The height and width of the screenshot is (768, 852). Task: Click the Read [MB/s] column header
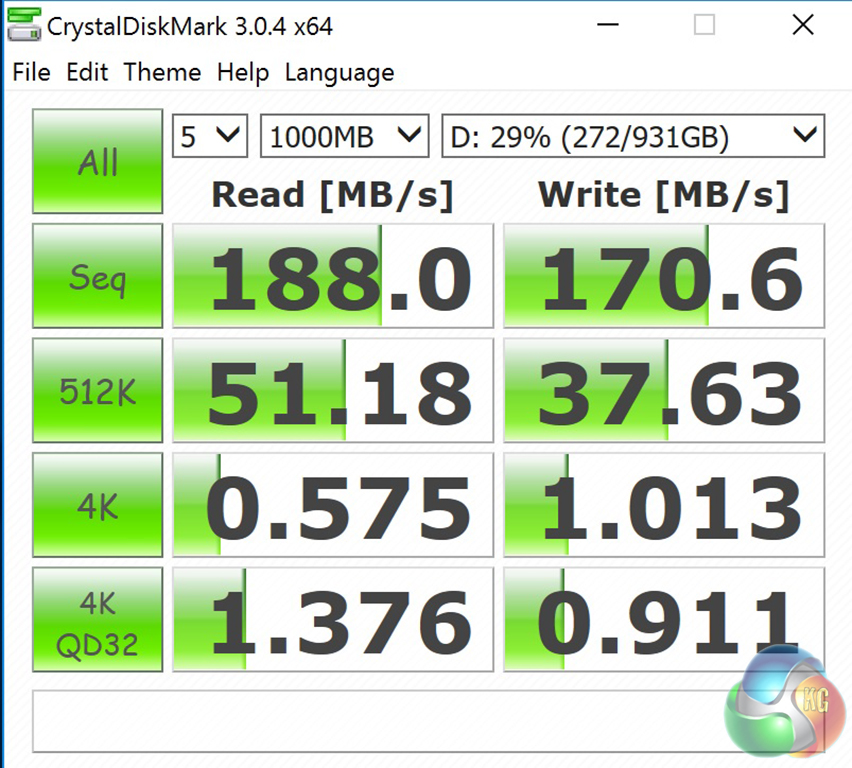click(x=333, y=195)
